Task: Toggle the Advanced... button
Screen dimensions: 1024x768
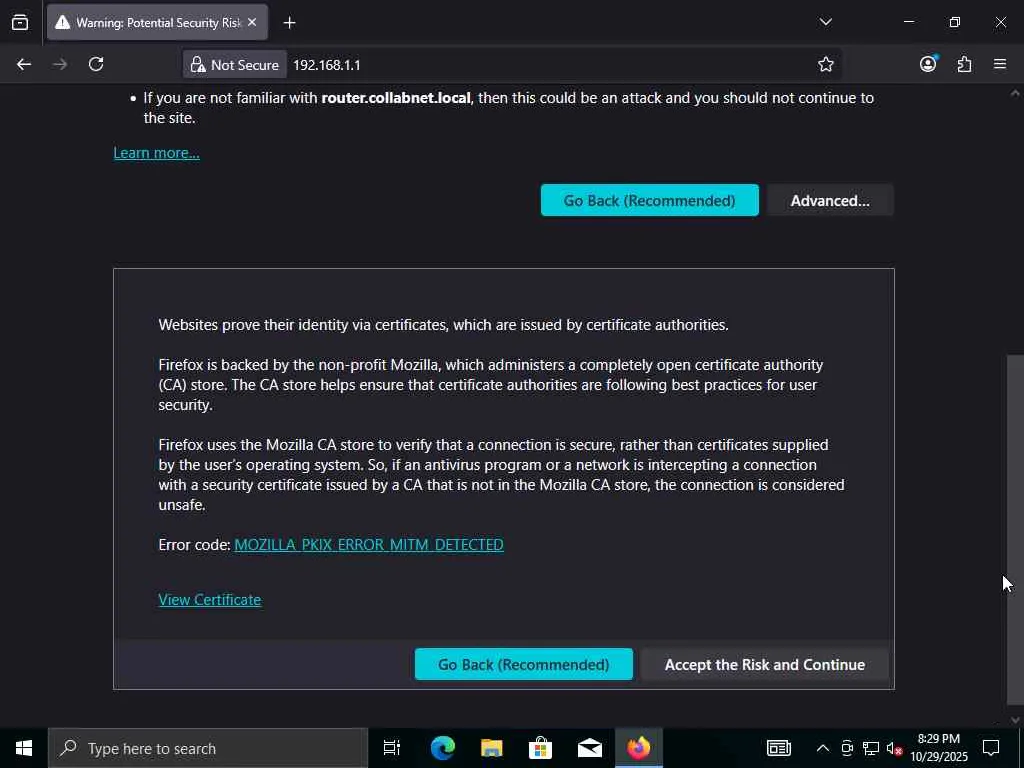Action: [x=830, y=200]
